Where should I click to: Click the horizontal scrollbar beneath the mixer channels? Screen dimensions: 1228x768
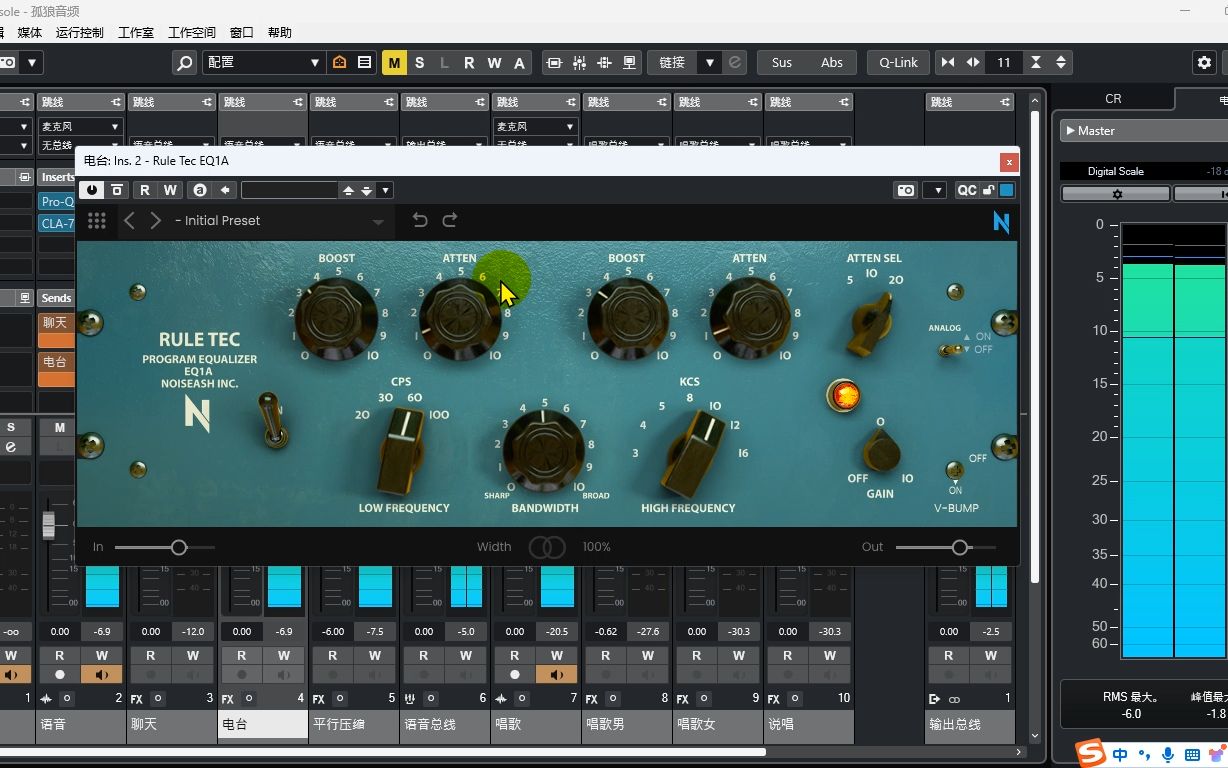(383, 752)
